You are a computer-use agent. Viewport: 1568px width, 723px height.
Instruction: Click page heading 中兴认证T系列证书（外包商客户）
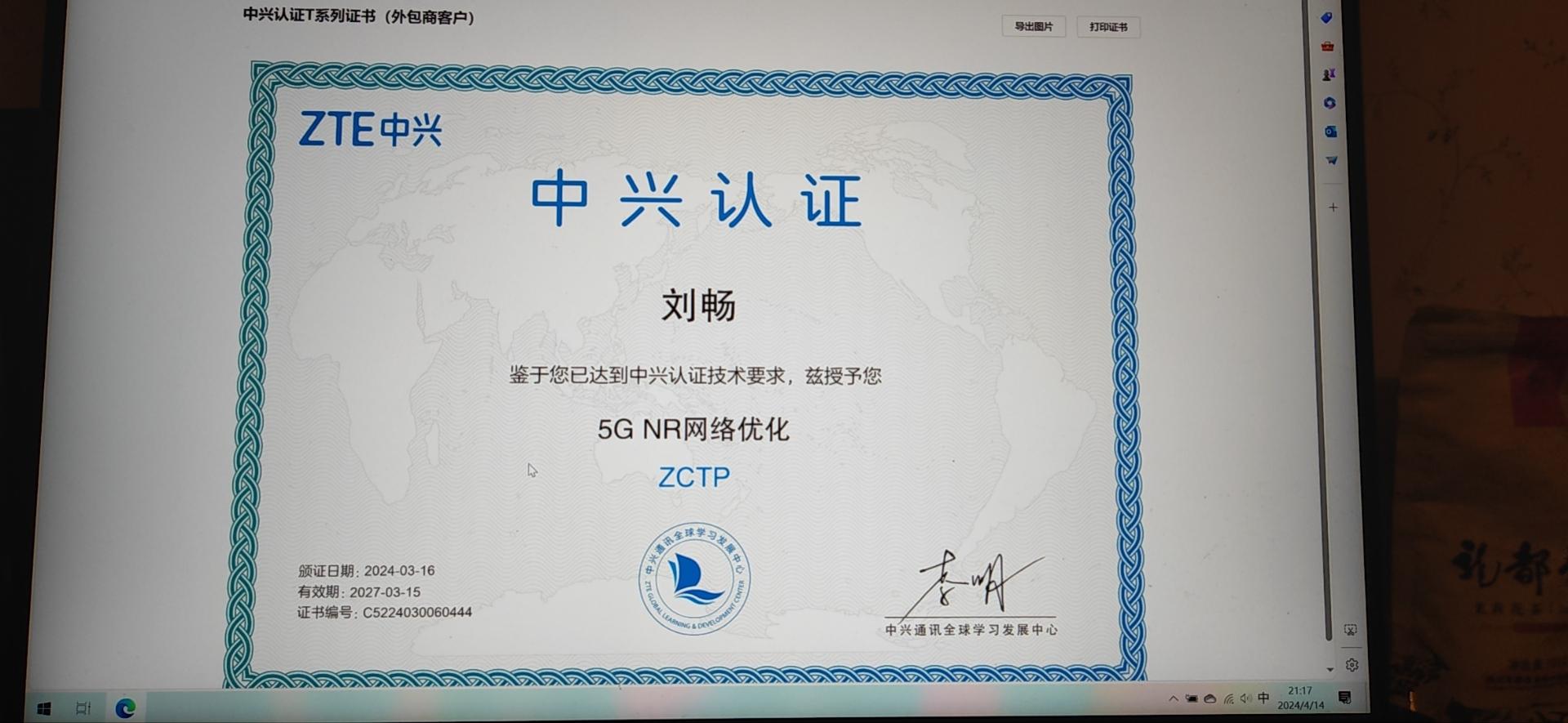click(359, 16)
